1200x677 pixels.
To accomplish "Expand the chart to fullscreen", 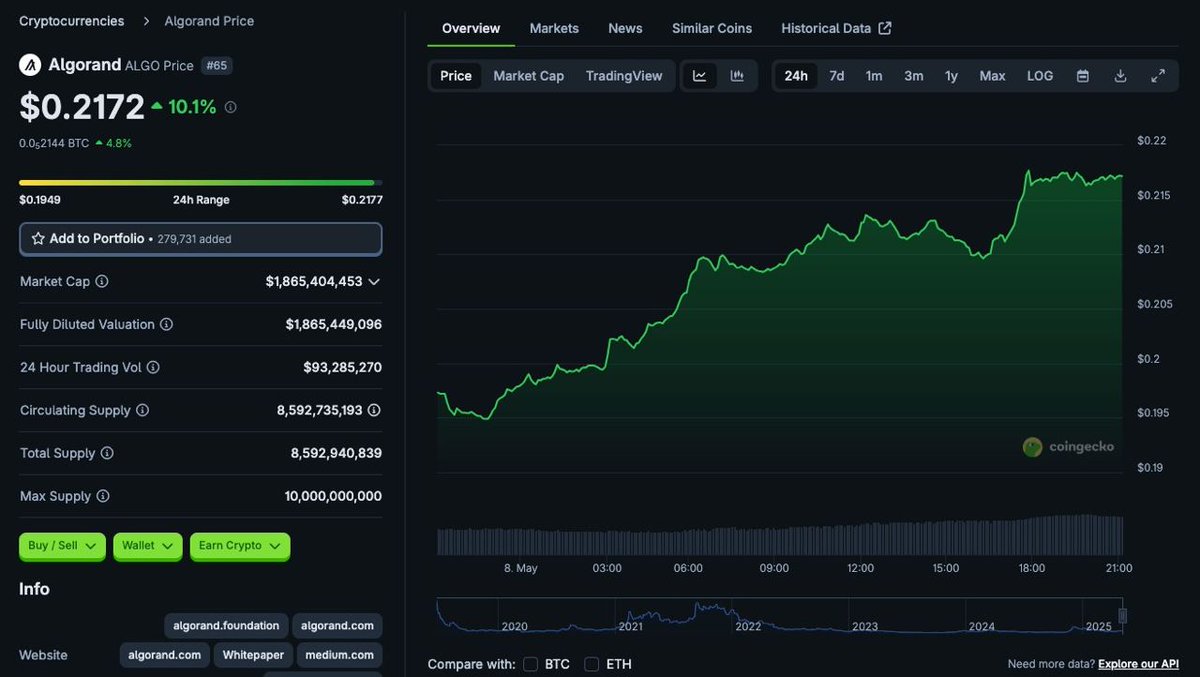I will pyautogui.click(x=1158, y=76).
